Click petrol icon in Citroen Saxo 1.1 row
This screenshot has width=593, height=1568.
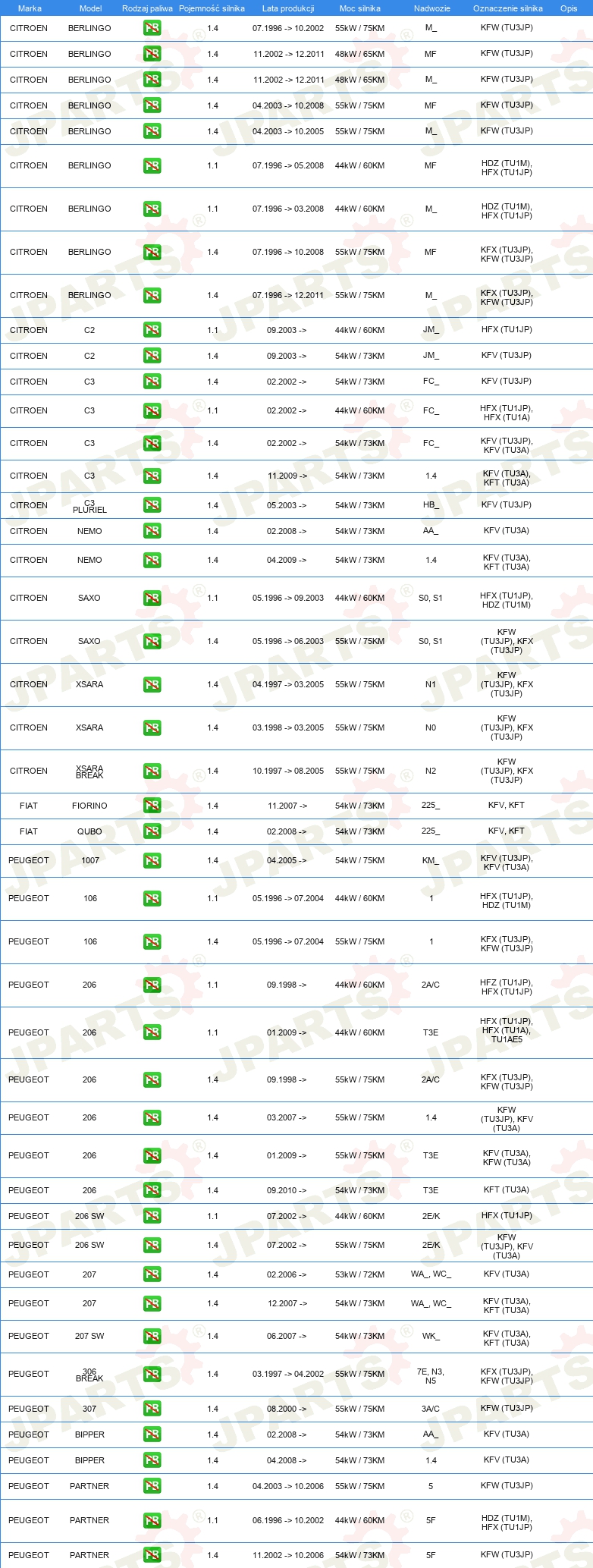pyautogui.click(x=152, y=599)
